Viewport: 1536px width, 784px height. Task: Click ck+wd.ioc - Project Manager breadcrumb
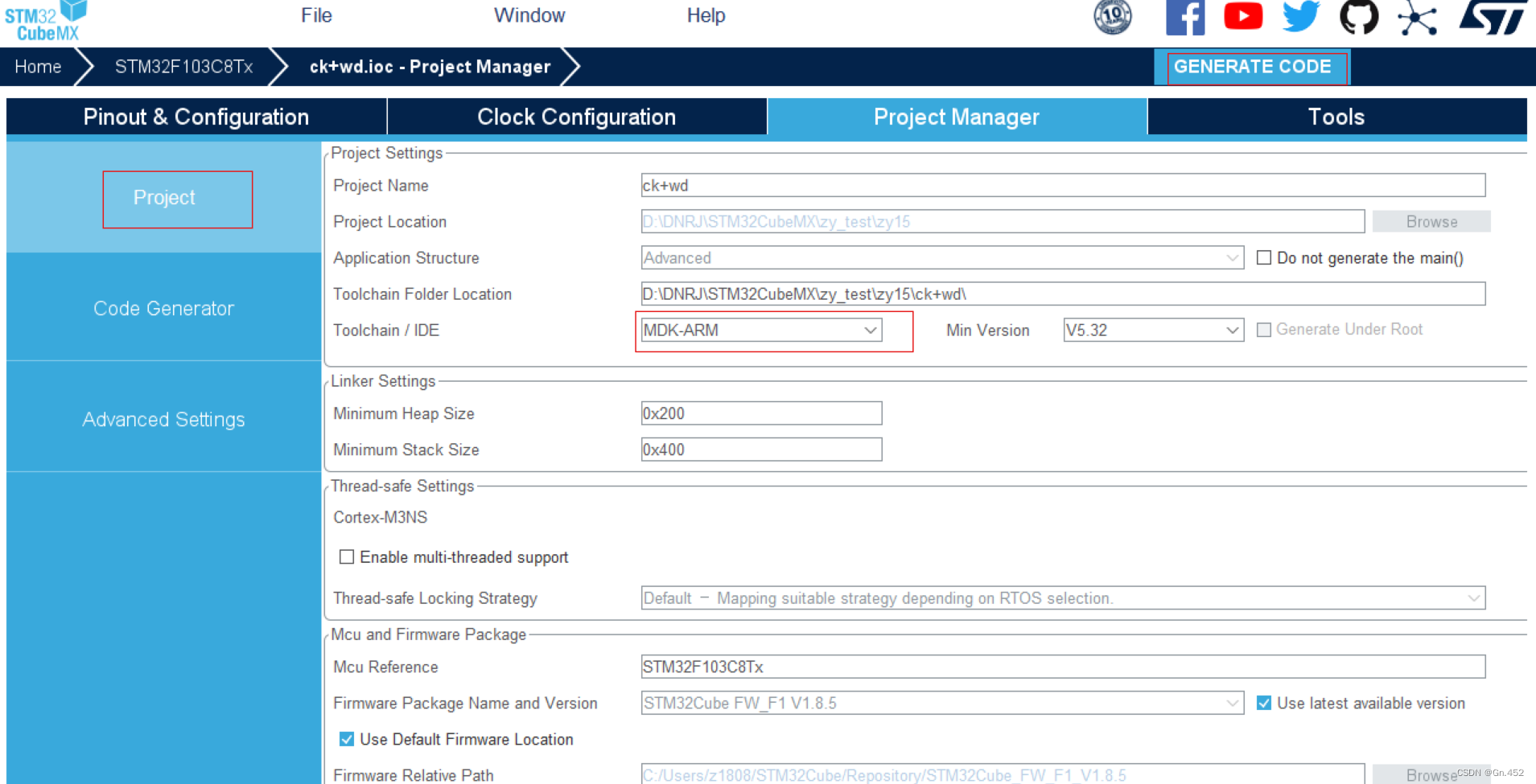(430, 67)
